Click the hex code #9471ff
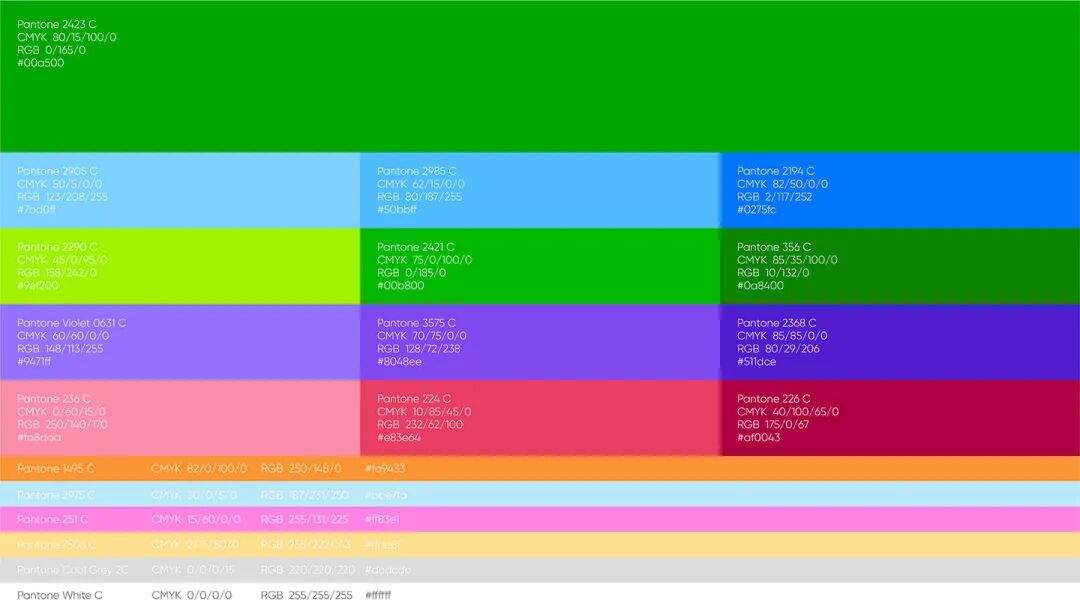Screen dimensions: 1080x600 pos(34,362)
